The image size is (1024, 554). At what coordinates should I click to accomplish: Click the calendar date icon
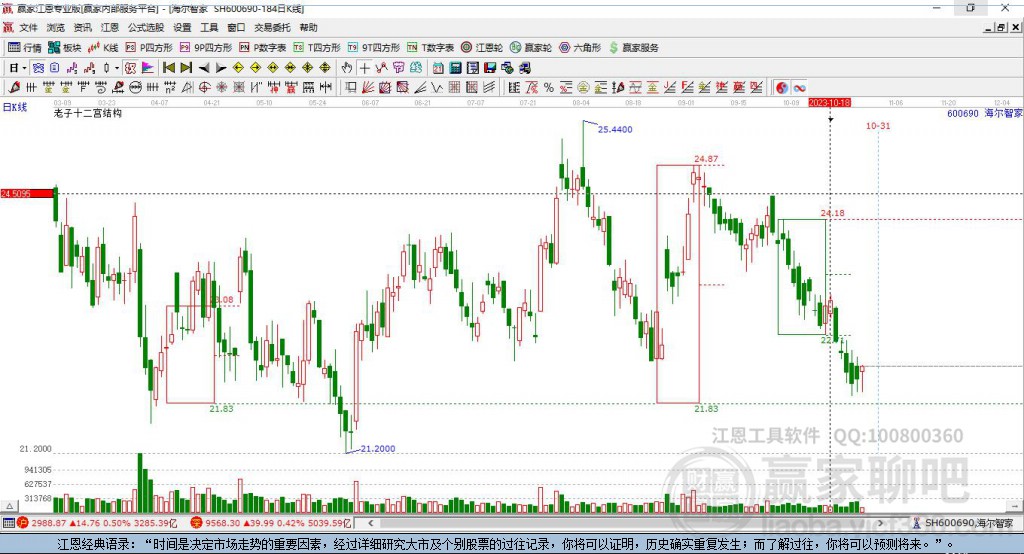[x=438, y=68]
